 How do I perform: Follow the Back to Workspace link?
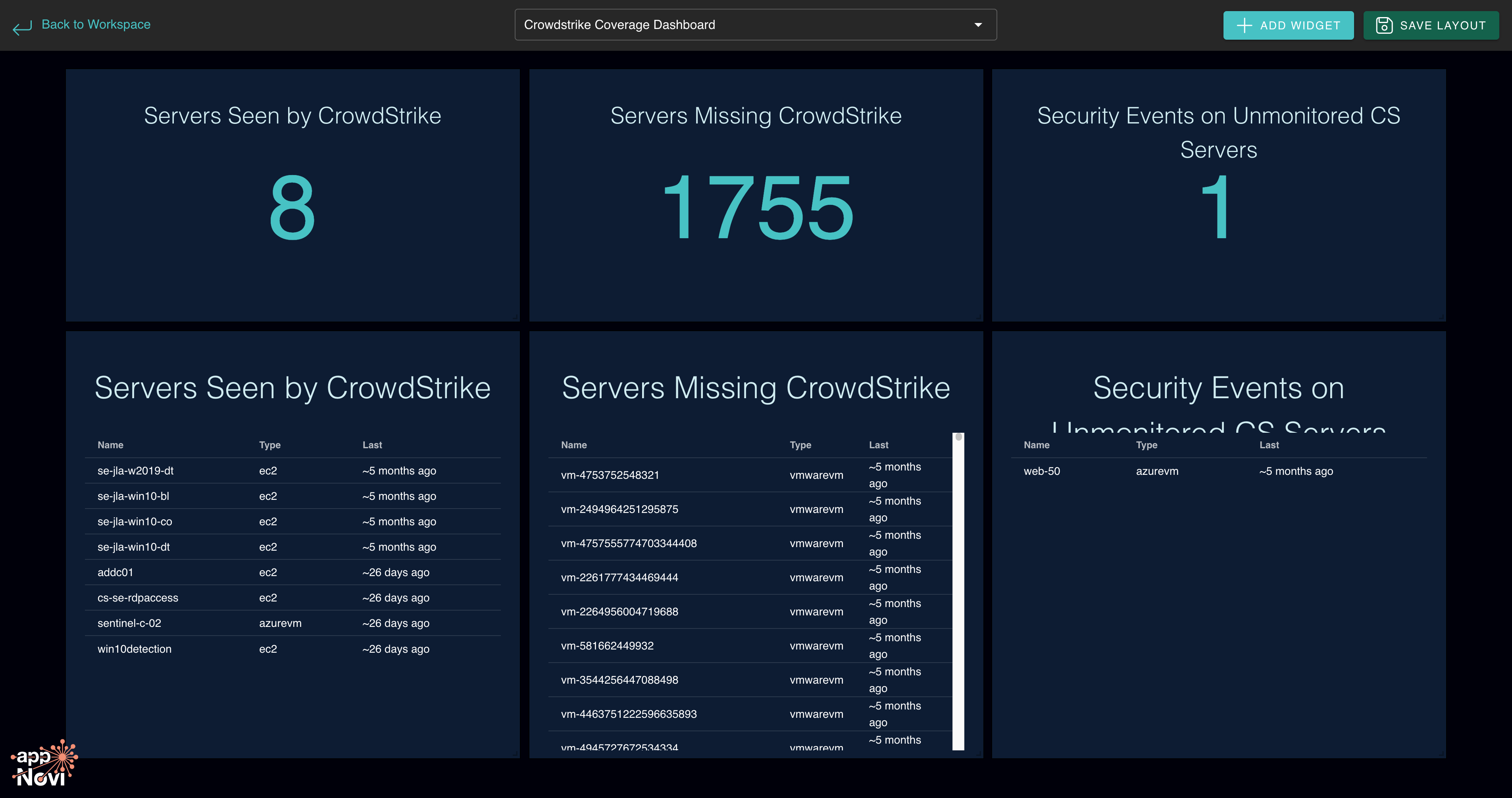tap(96, 25)
